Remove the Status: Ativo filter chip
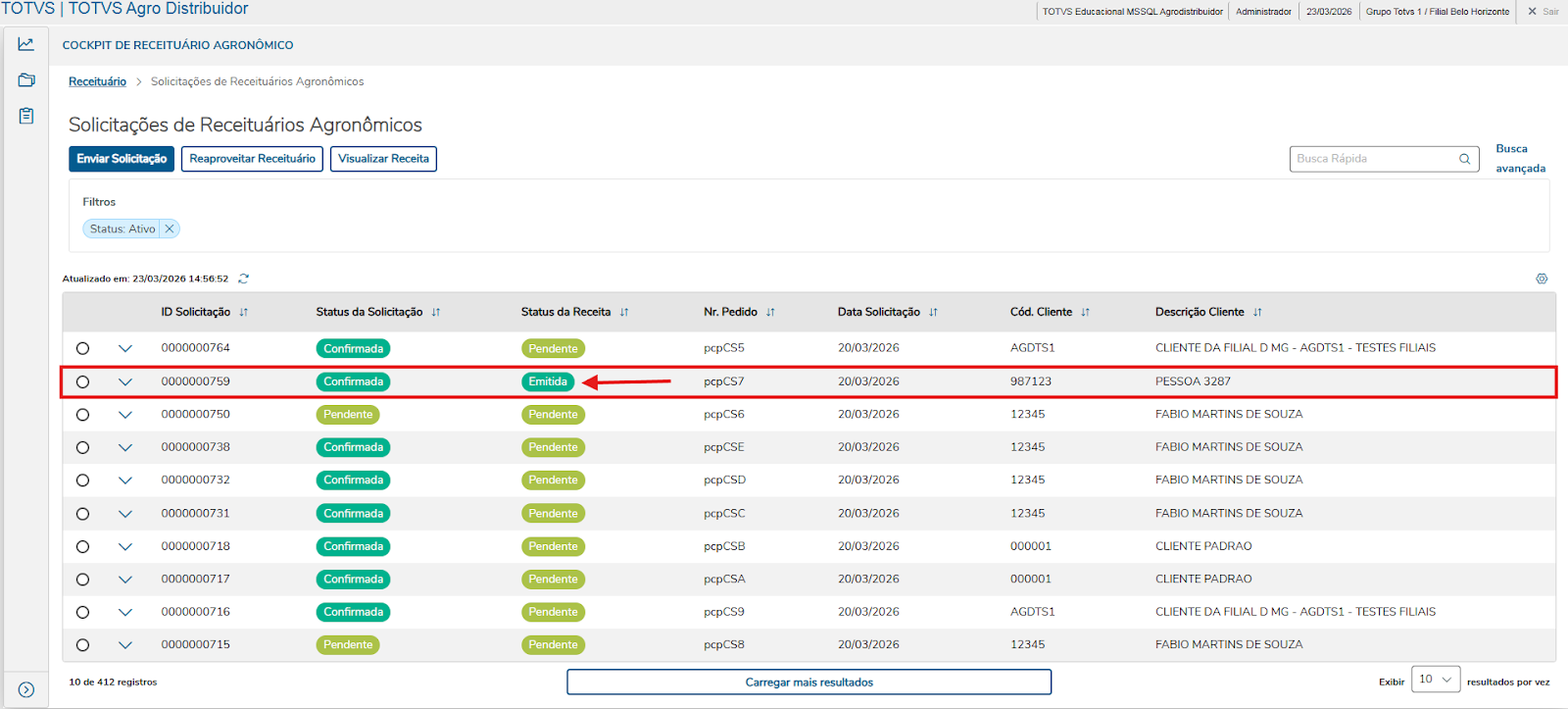This screenshot has width=1568, height=709. [x=170, y=228]
